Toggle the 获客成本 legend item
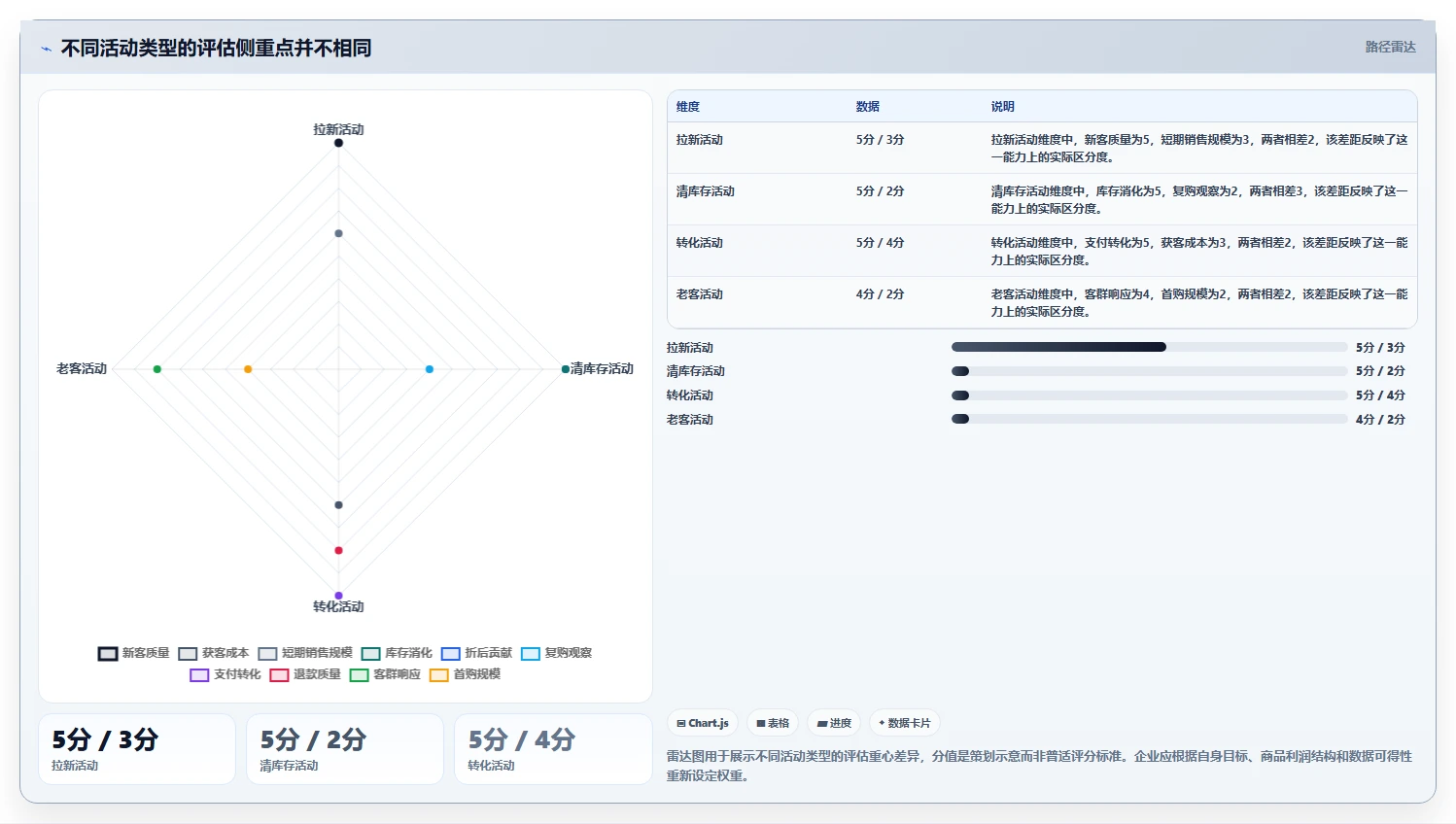The width and height of the screenshot is (1456, 824). pos(214,653)
